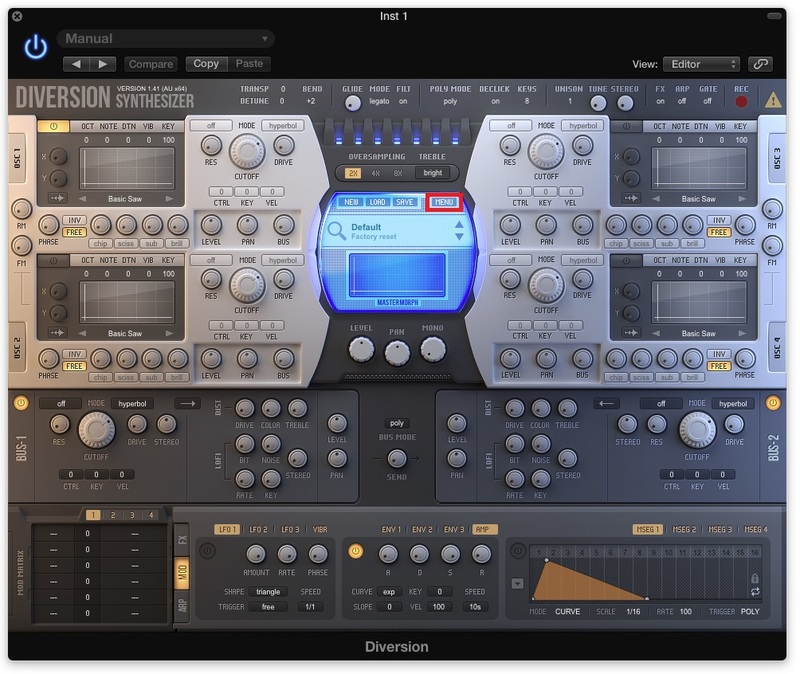Switch to MSEG 3 tab
The image size is (800, 674).
720,529
